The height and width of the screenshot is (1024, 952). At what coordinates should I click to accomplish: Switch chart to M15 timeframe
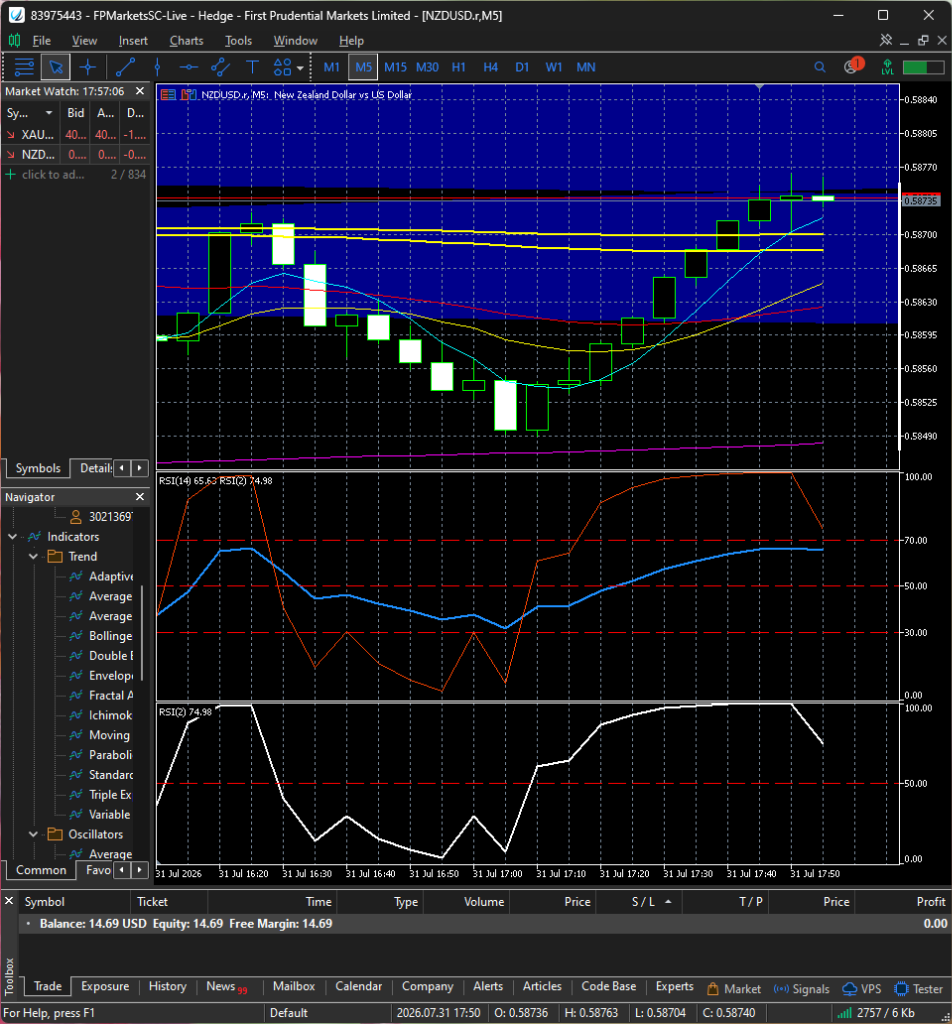coord(395,67)
